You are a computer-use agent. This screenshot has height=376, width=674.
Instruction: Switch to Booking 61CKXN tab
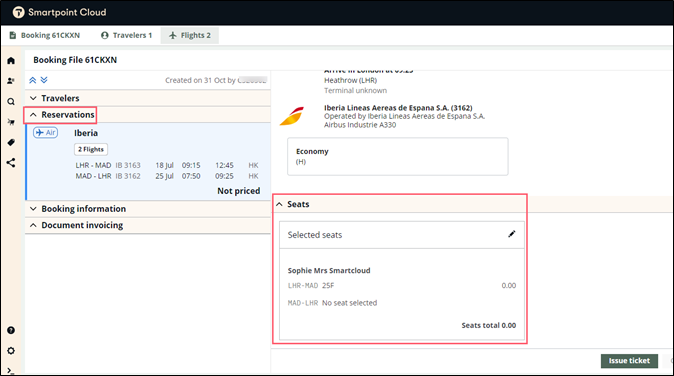click(x=45, y=35)
